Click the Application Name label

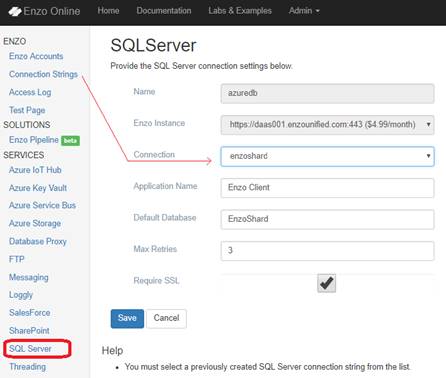click(165, 186)
